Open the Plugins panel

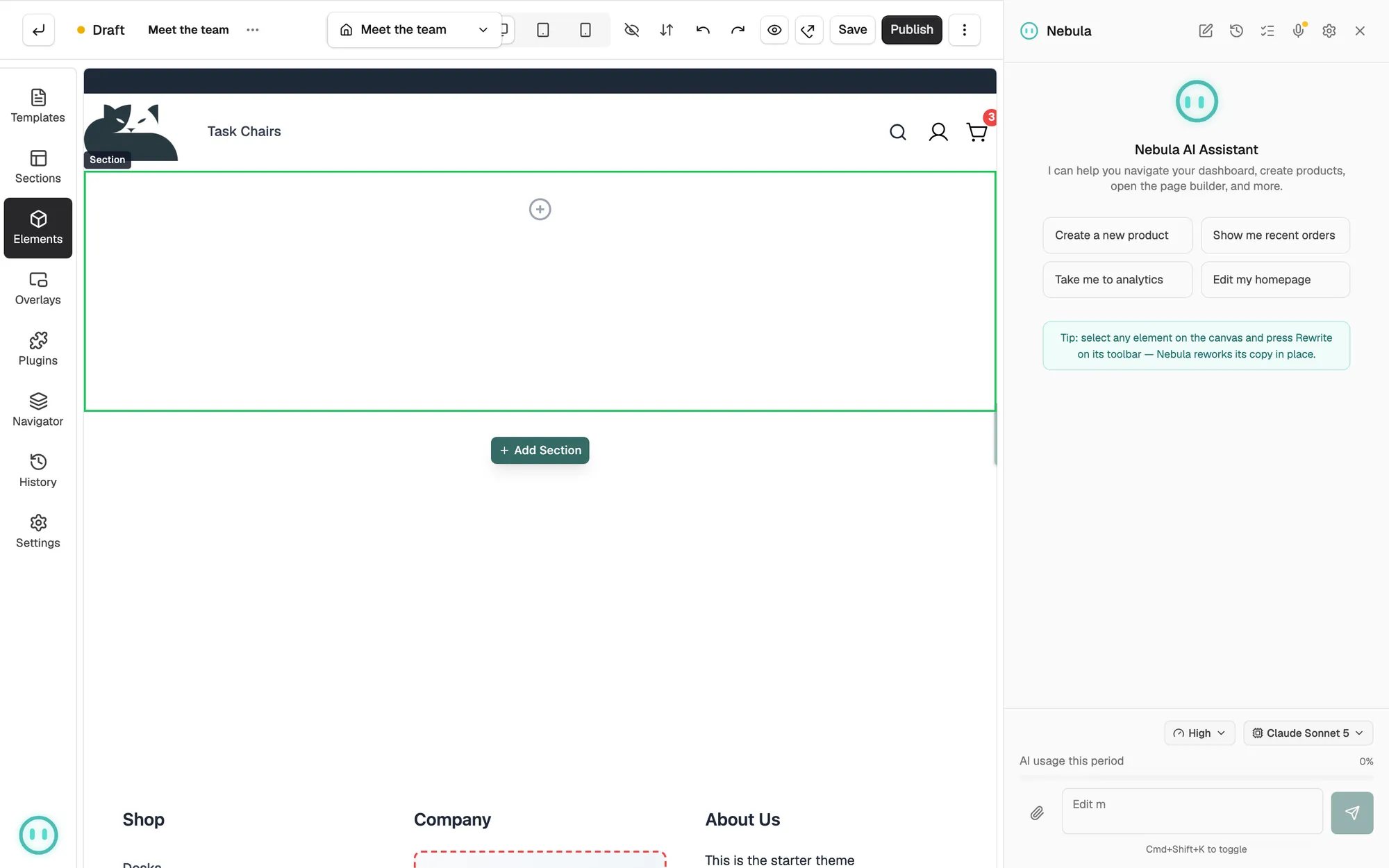pyautogui.click(x=38, y=349)
